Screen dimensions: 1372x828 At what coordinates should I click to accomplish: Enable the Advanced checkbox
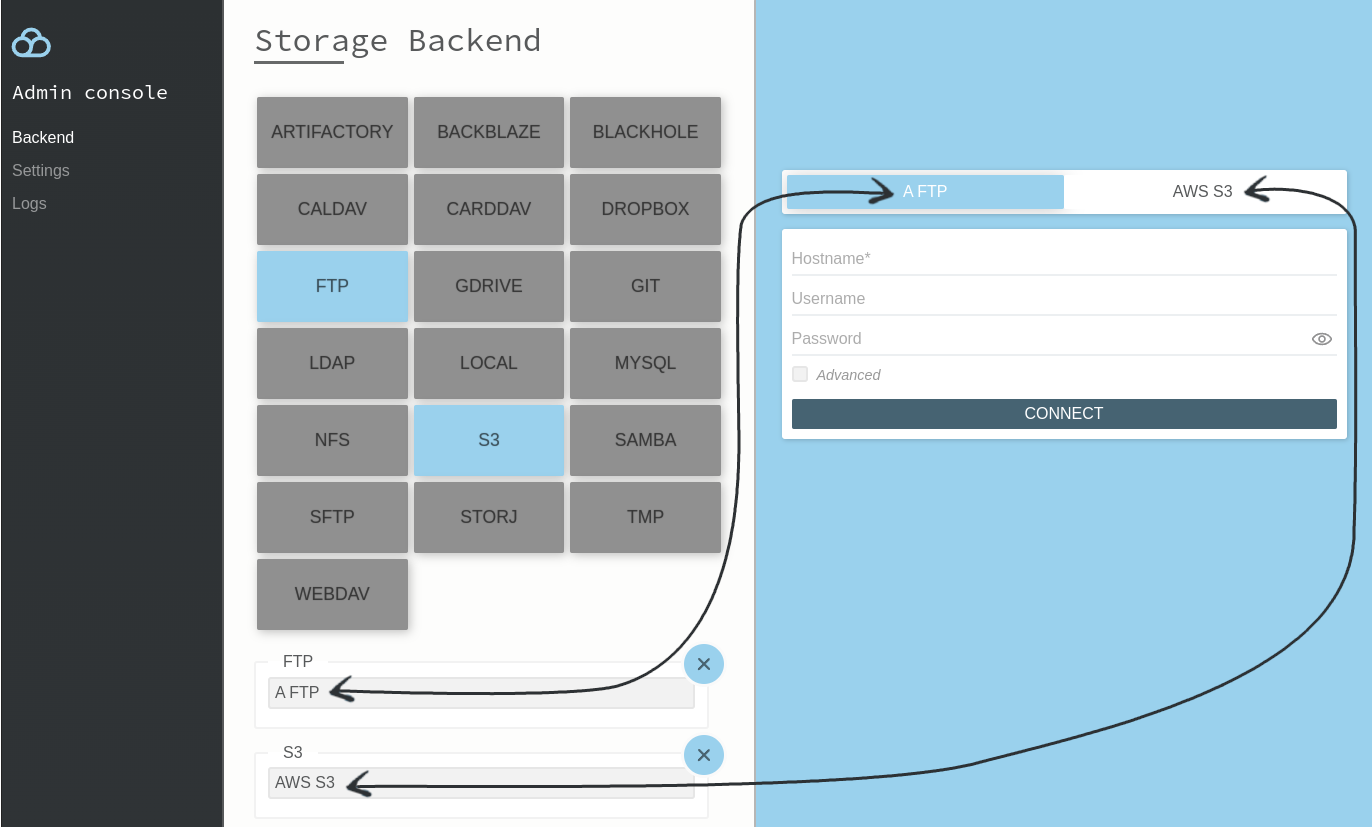click(x=800, y=373)
